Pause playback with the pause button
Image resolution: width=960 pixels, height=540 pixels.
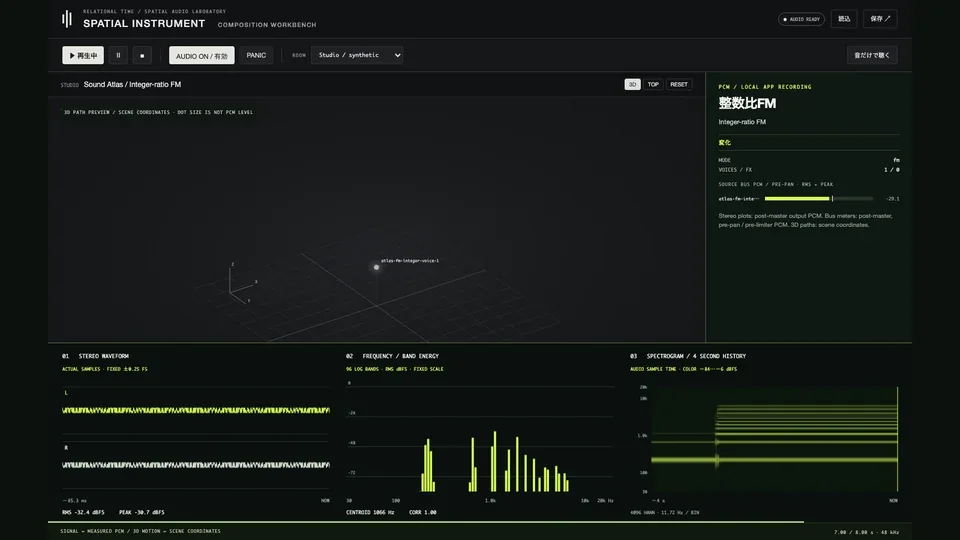coord(118,55)
